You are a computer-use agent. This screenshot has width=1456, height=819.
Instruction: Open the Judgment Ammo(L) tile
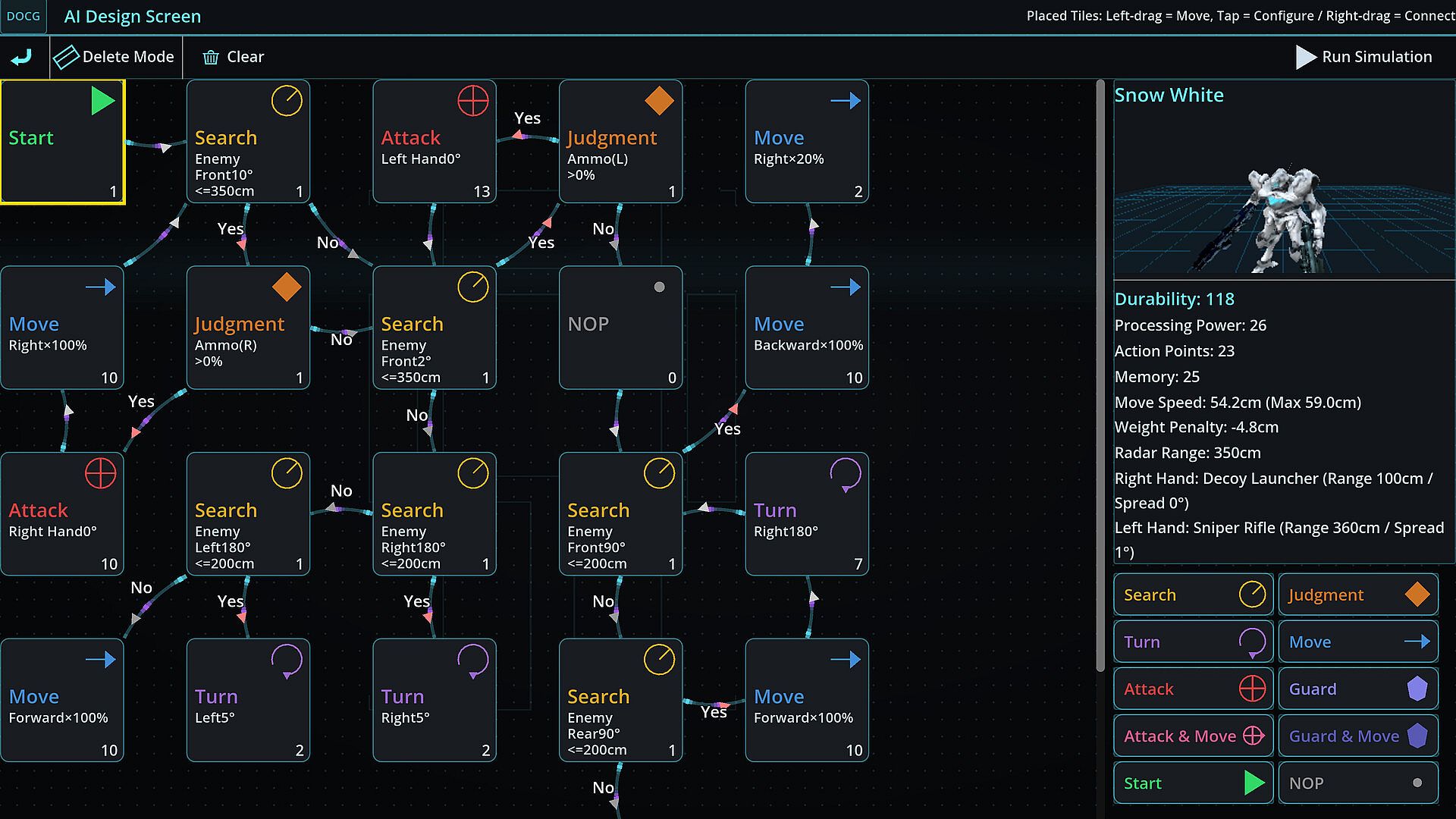[621, 142]
